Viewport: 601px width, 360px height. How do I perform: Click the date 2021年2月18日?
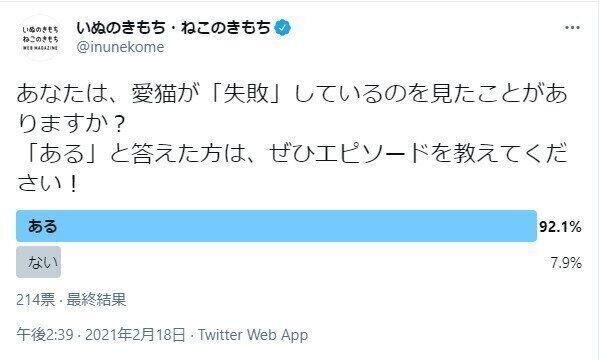point(135,335)
